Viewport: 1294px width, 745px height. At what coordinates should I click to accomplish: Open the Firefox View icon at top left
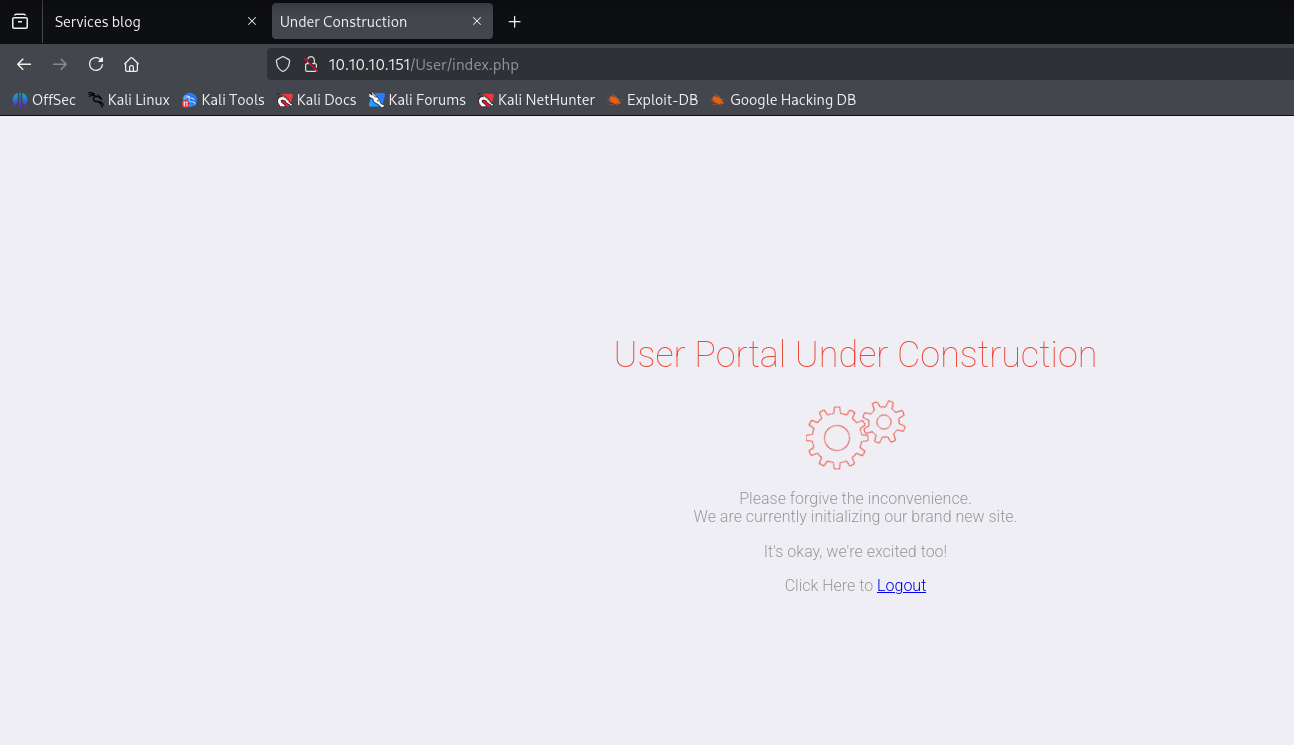tap(20, 21)
